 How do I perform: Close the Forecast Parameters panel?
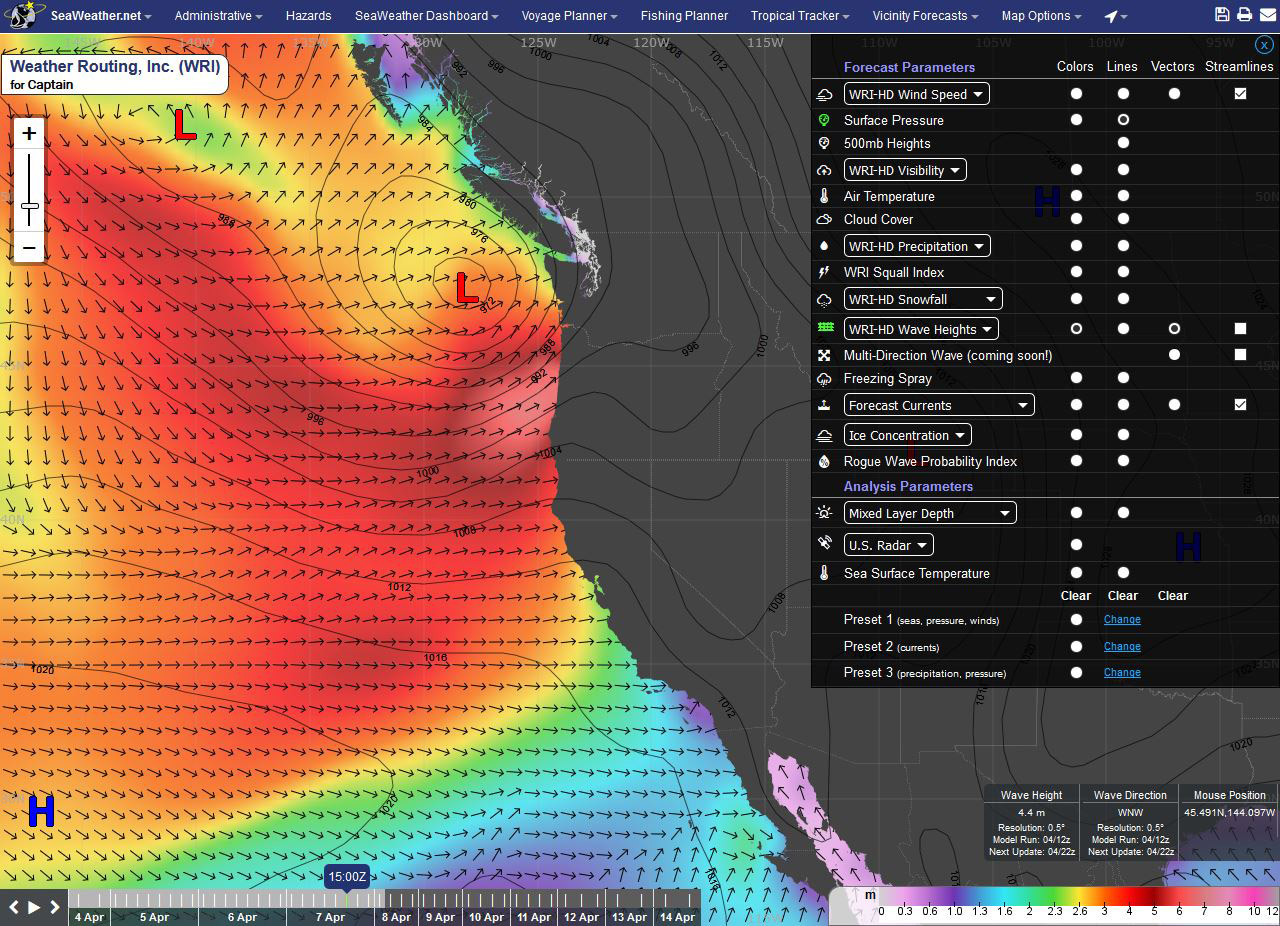point(1264,45)
